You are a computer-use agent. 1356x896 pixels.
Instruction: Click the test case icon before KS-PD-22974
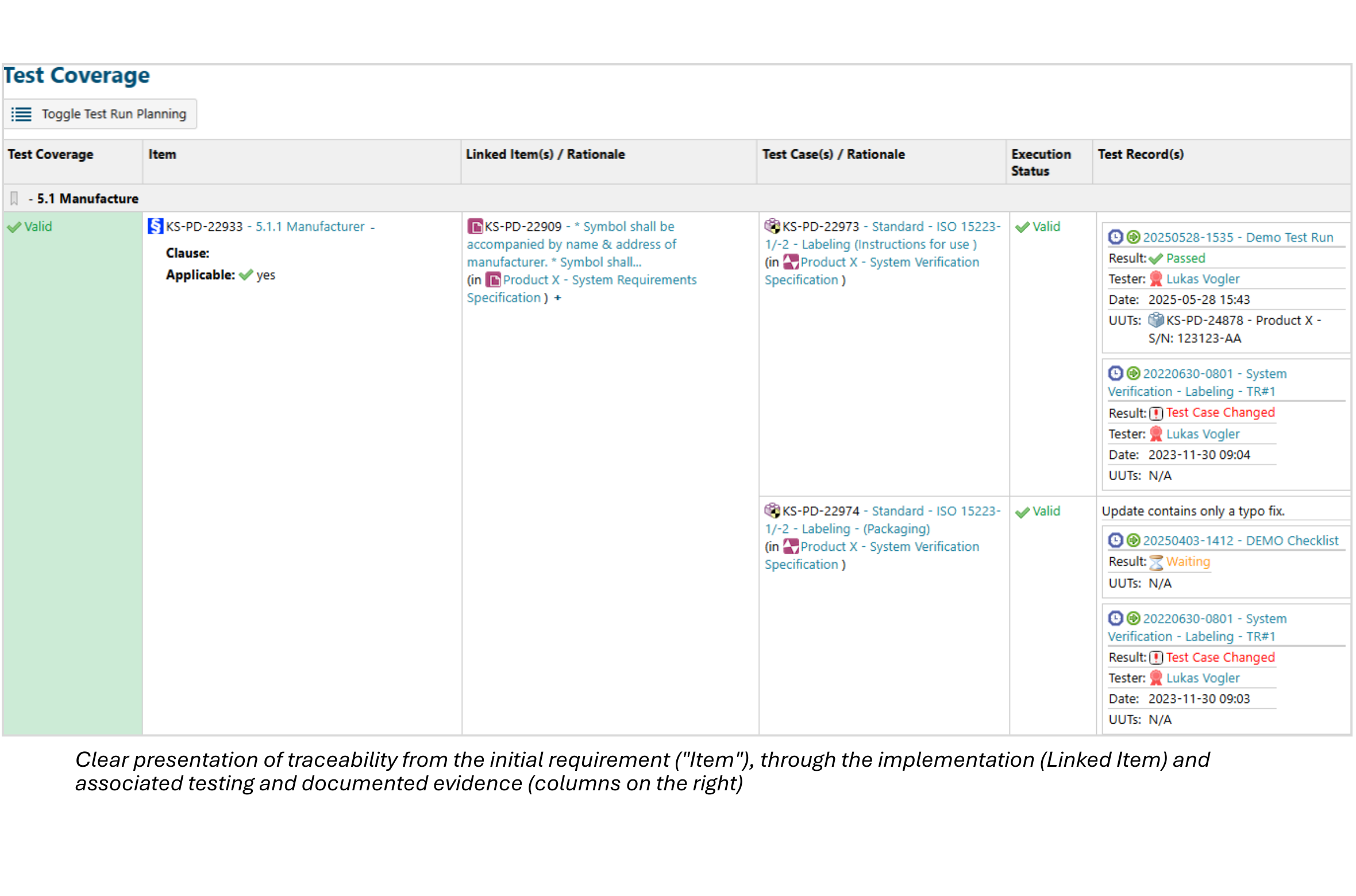pyautogui.click(x=772, y=511)
